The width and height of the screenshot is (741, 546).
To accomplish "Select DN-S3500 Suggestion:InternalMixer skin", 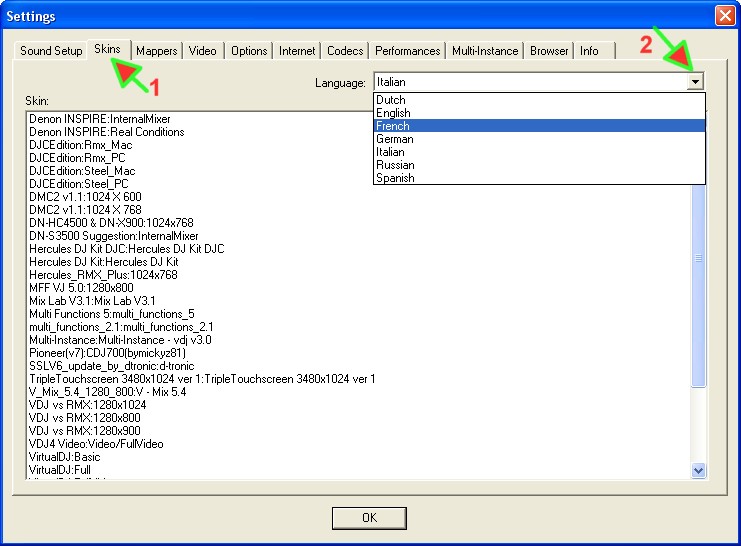I will pos(114,236).
